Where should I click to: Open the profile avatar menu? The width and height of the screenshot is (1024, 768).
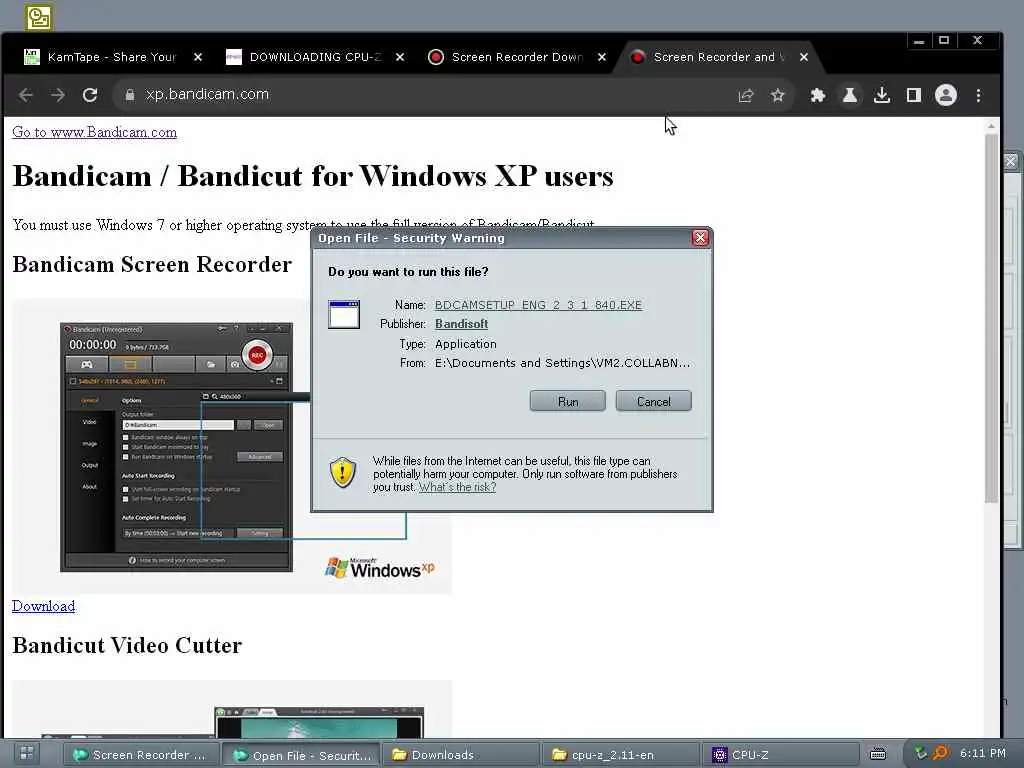pyautogui.click(x=946, y=95)
